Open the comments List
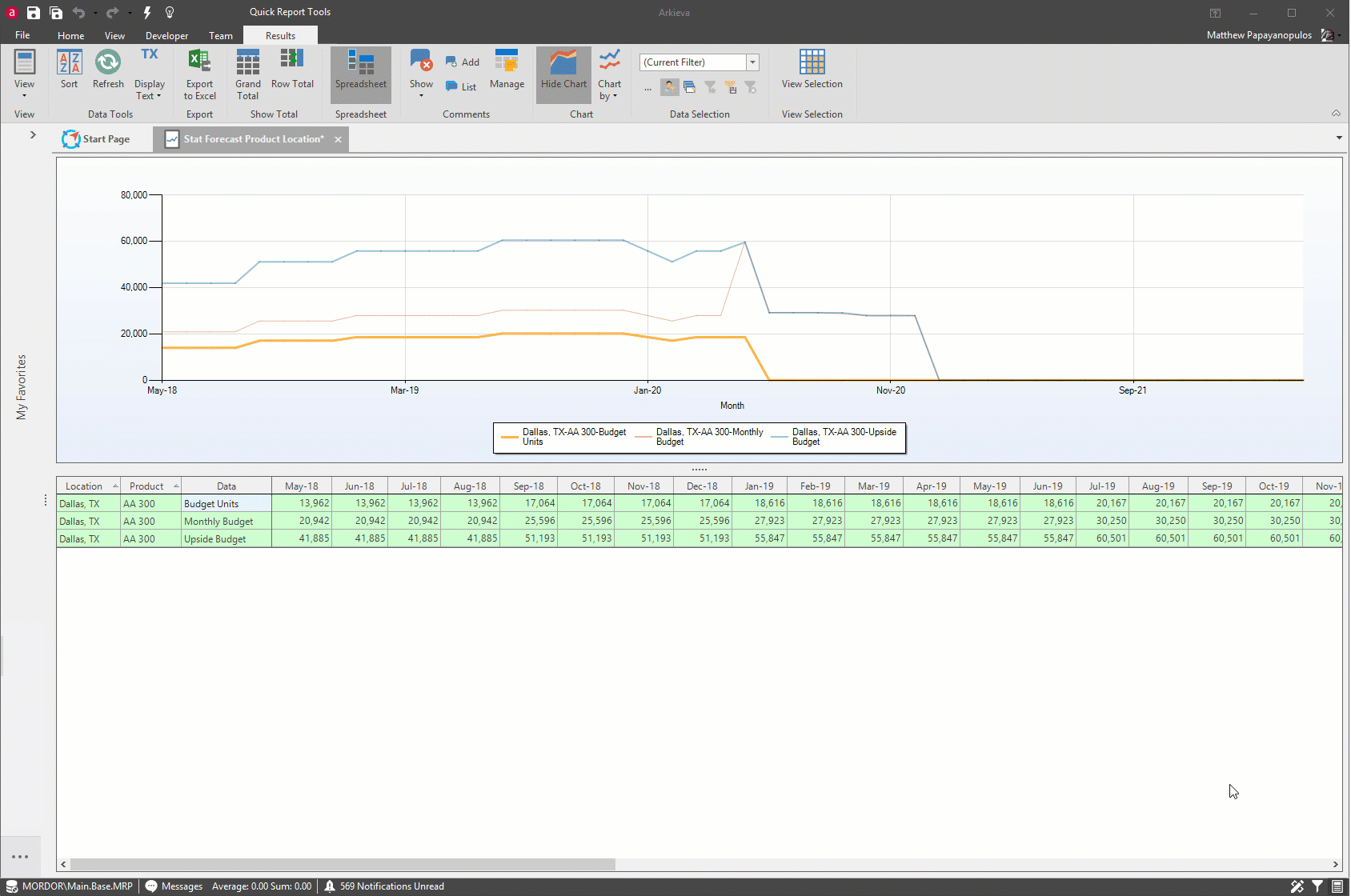Screen dimensions: 1351x896 pyautogui.click(x=461, y=87)
